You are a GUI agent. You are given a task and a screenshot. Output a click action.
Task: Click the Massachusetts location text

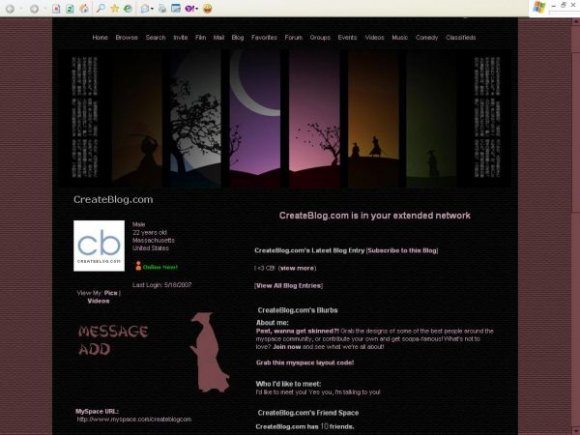[154, 240]
